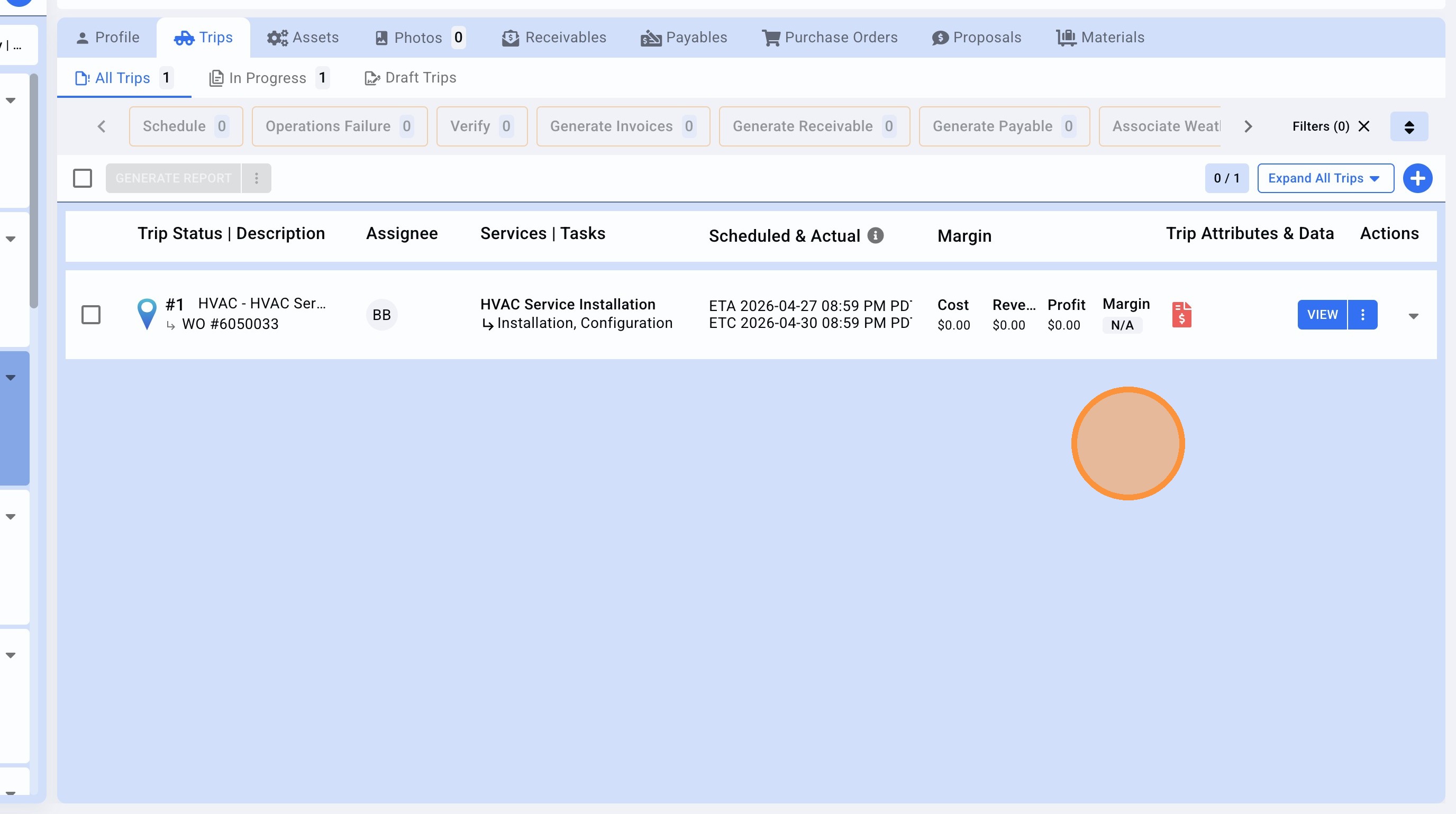Click the blue map pin trip status icon

click(x=147, y=314)
